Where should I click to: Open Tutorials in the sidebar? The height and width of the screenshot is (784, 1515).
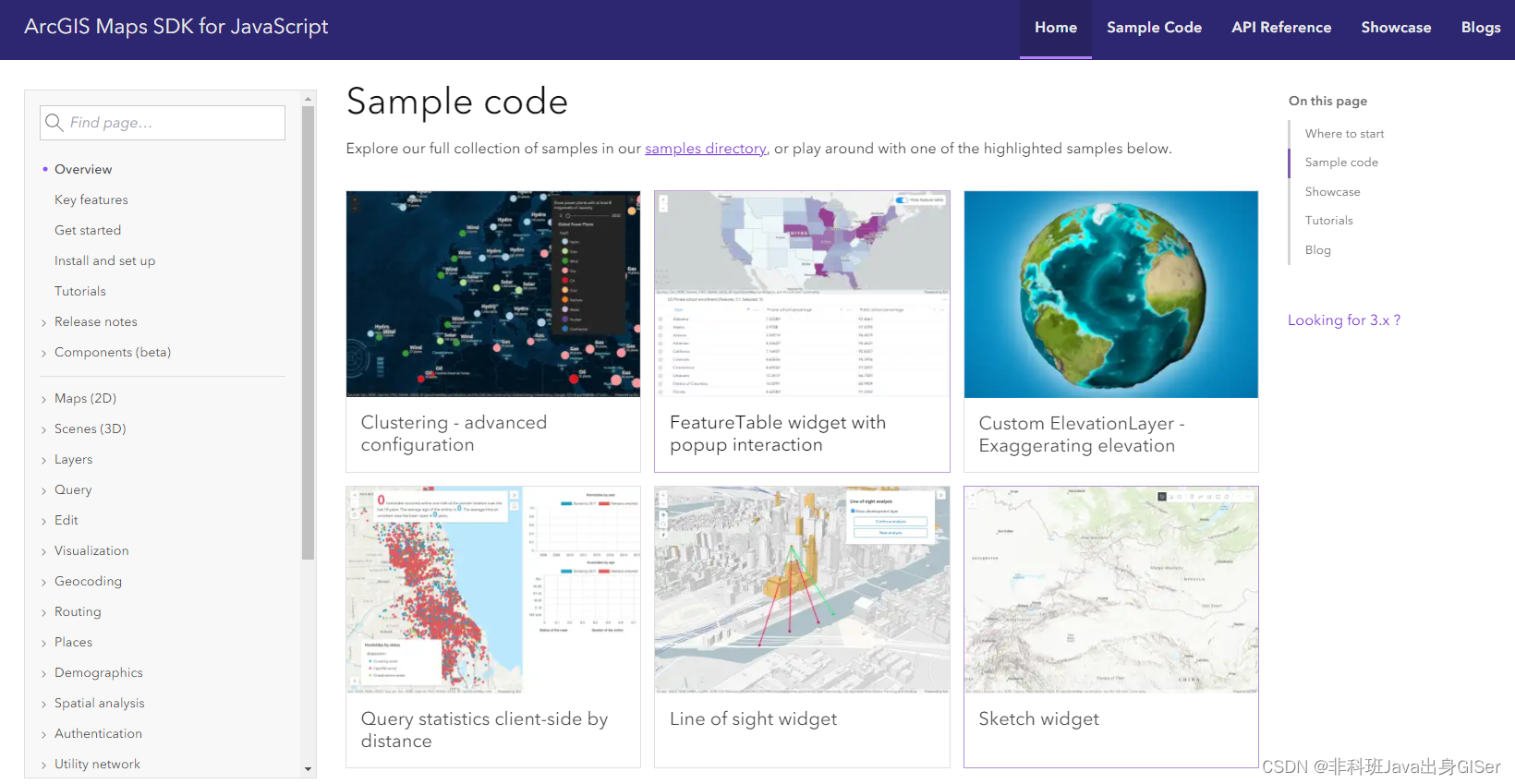(x=80, y=291)
